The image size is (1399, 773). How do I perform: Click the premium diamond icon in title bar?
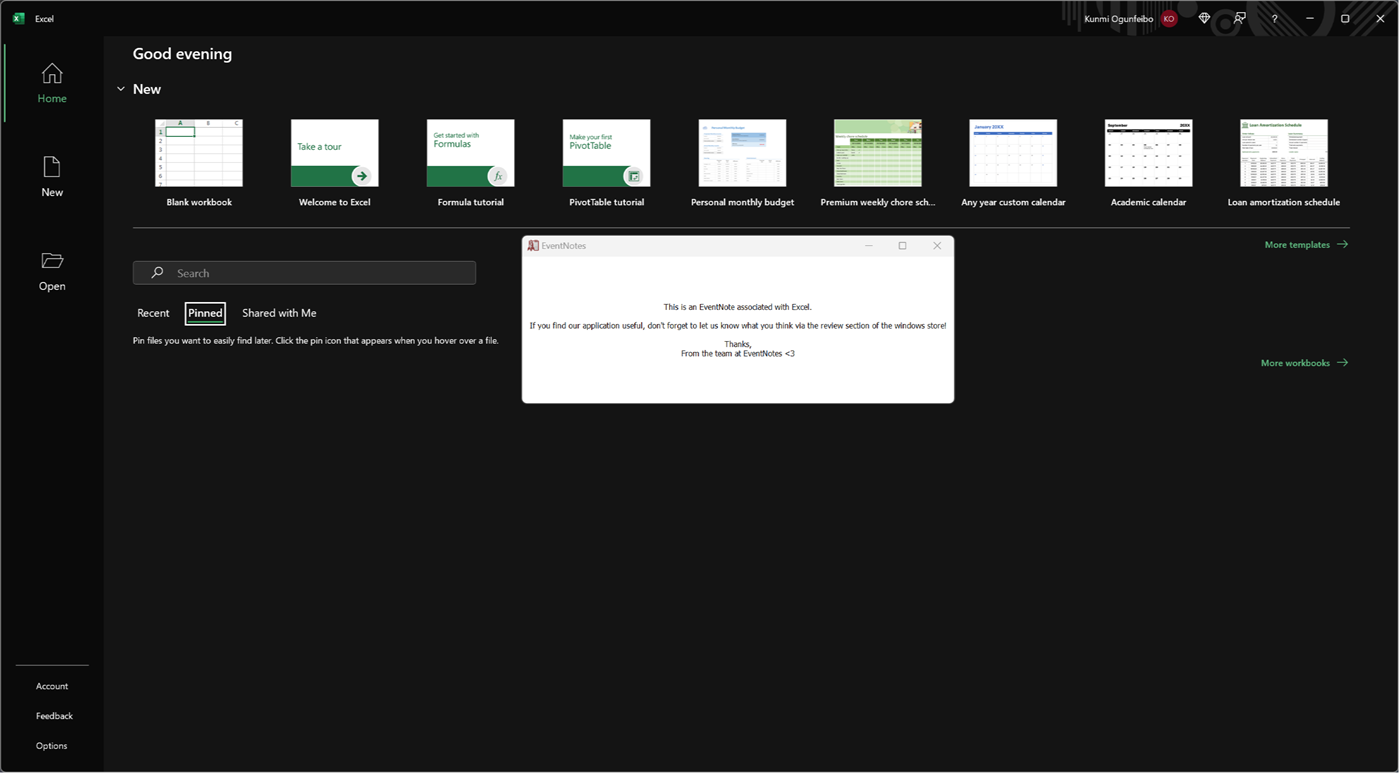(x=1204, y=18)
